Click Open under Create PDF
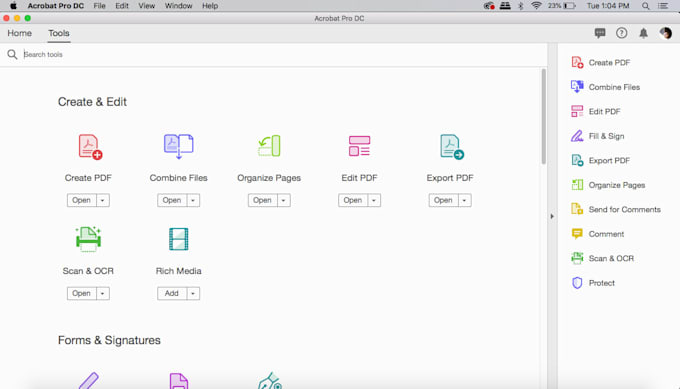The width and height of the screenshot is (680, 389). tap(82, 200)
